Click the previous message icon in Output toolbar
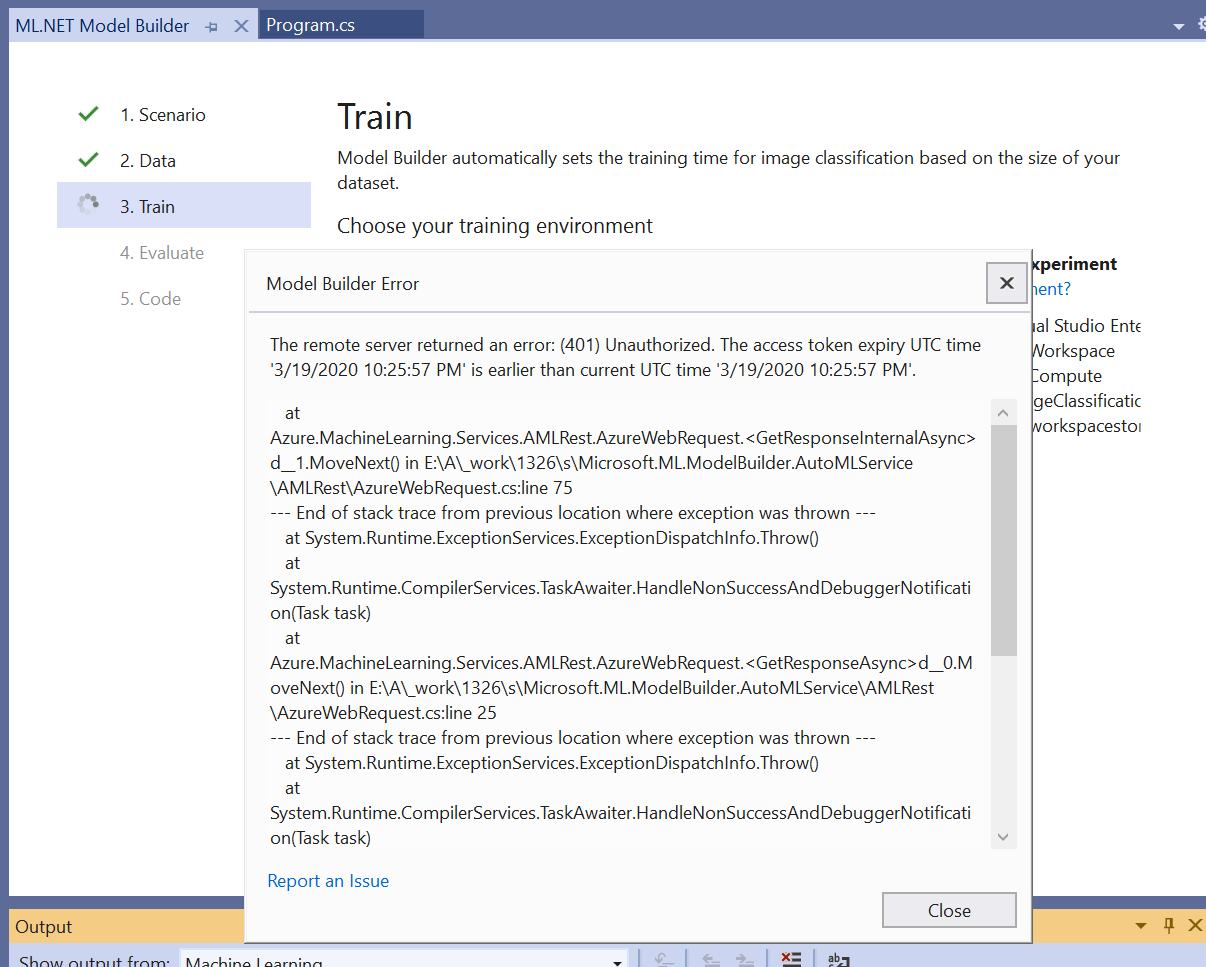The image size is (1206, 967). [710, 957]
